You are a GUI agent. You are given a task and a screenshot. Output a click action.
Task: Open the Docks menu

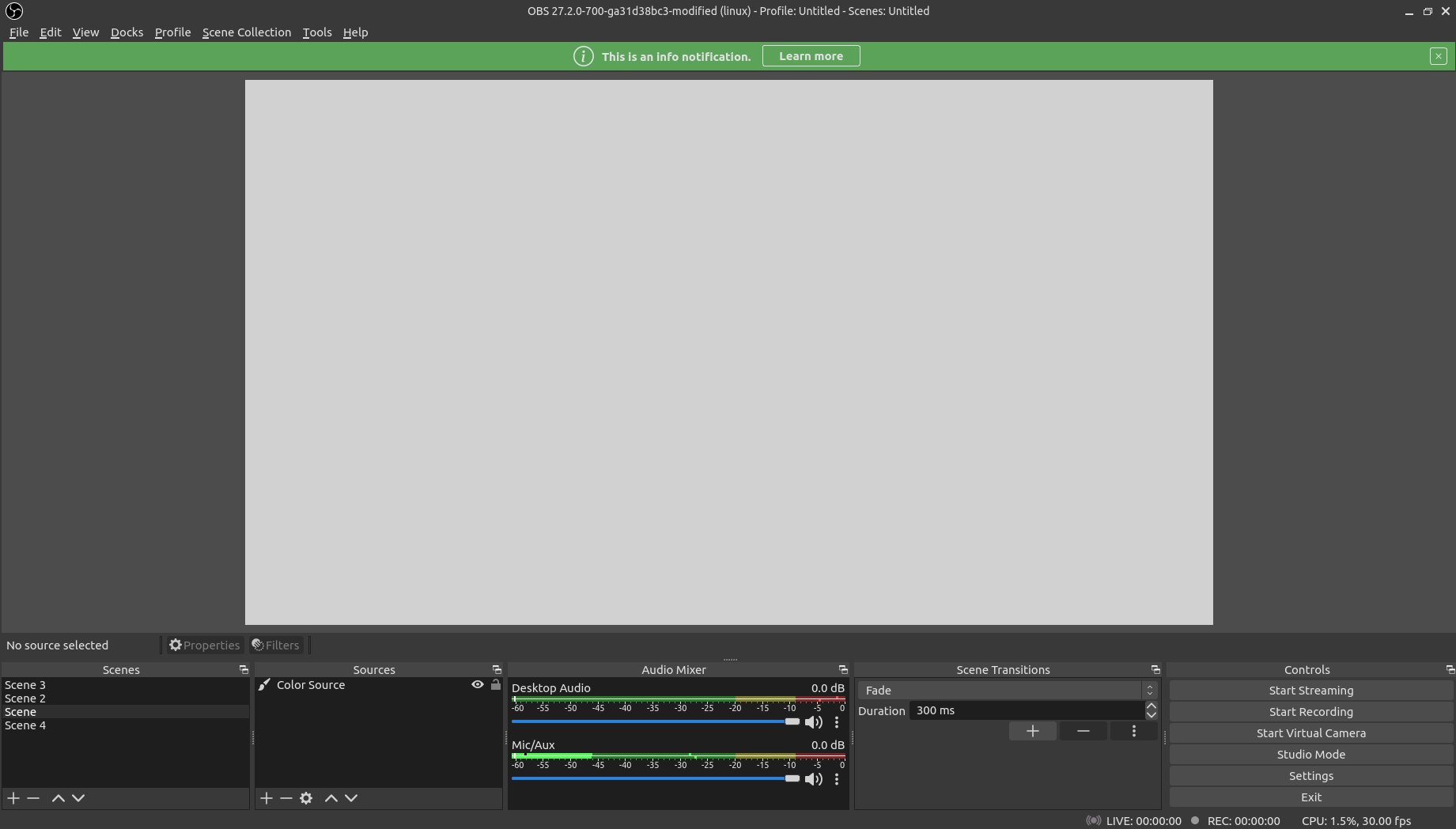(127, 32)
